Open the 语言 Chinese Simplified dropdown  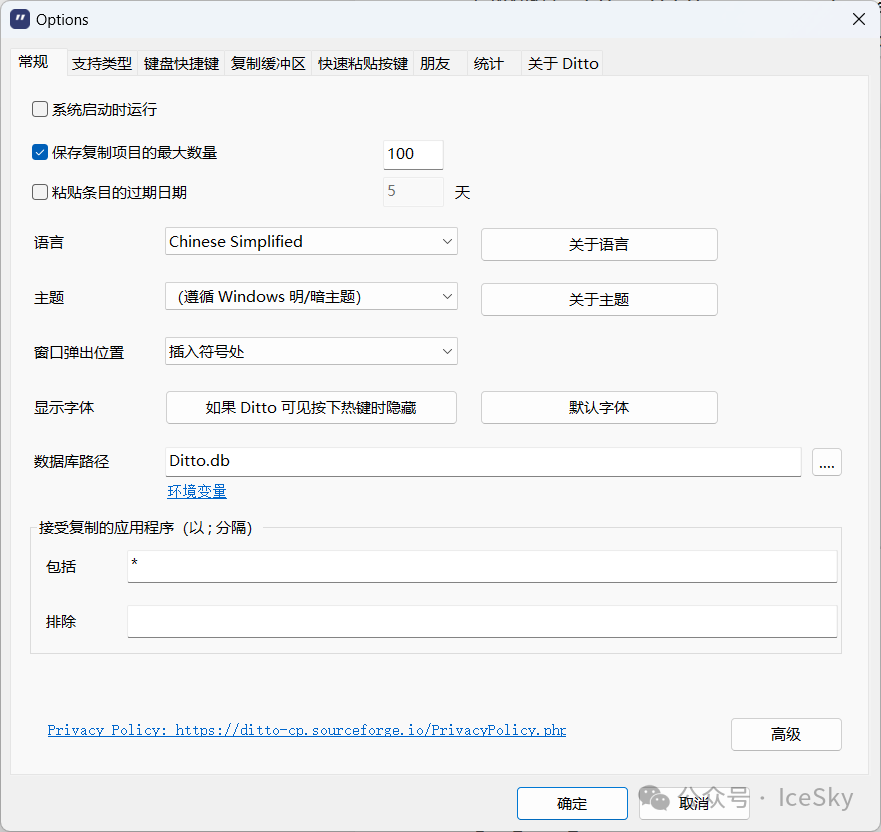point(311,241)
